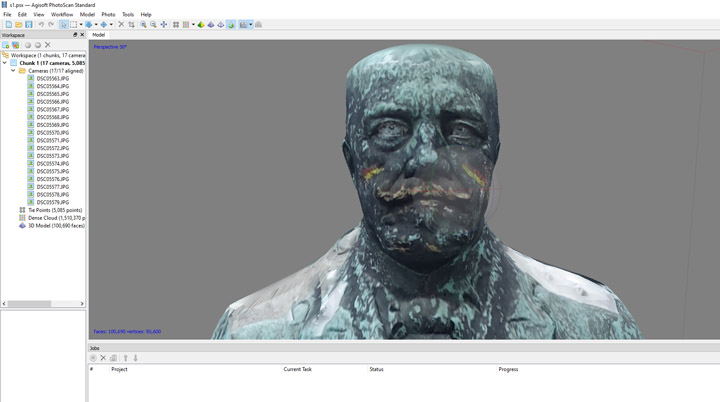Switch to solid model view
This screenshot has height=402, width=720.
point(211,24)
